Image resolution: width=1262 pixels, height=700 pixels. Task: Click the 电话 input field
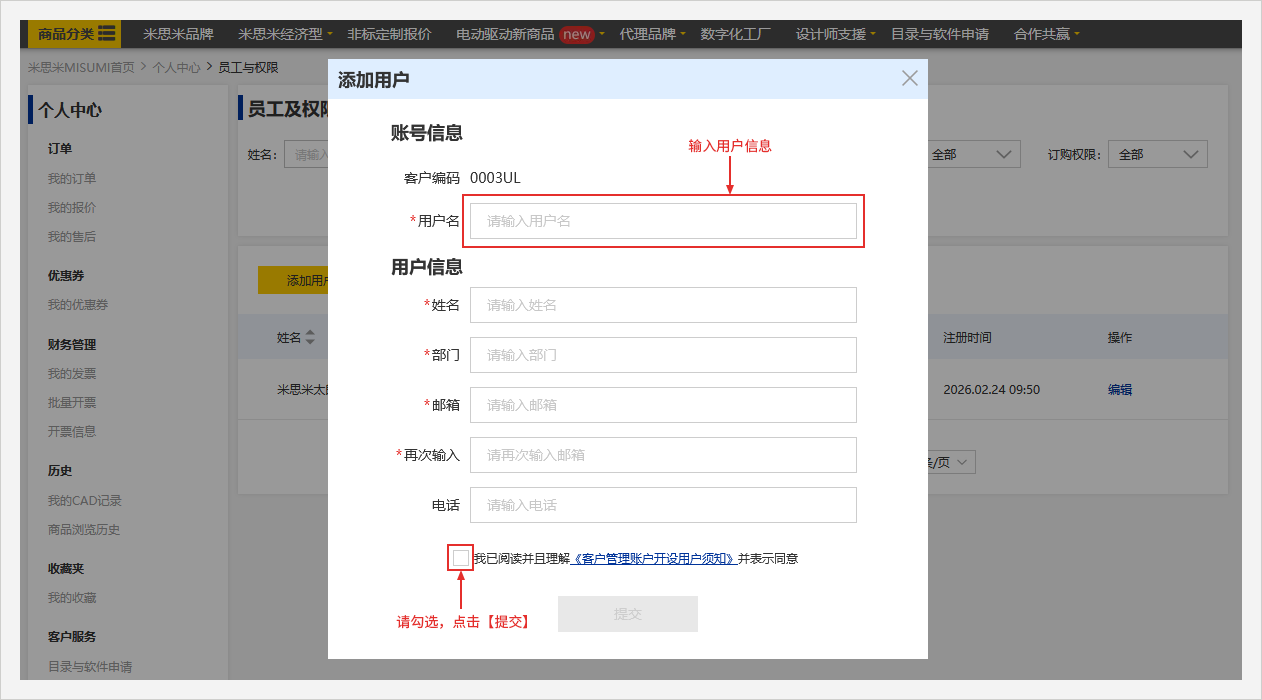[663, 505]
